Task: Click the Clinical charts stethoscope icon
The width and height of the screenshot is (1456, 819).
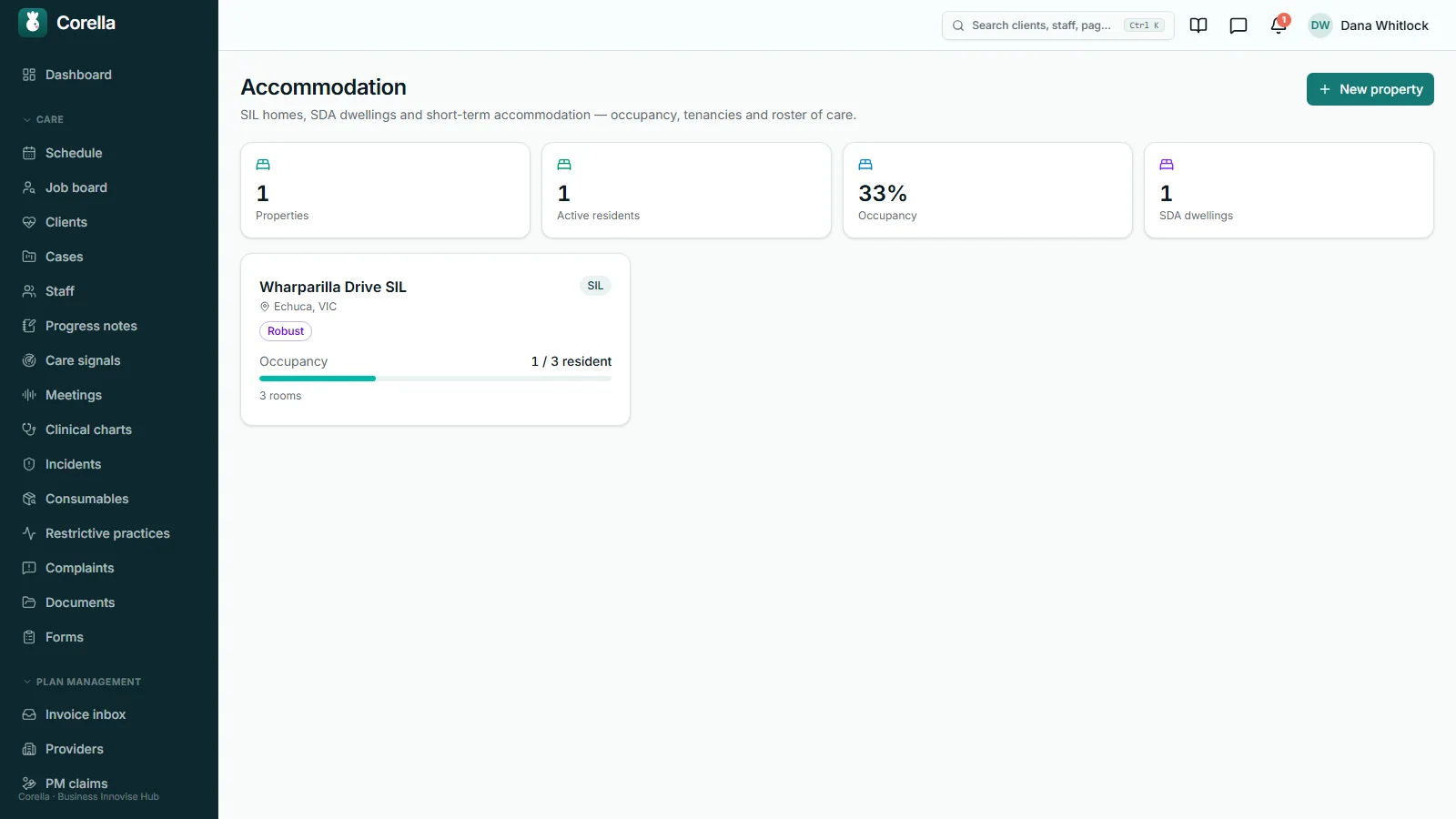Action: (x=29, y=430)
